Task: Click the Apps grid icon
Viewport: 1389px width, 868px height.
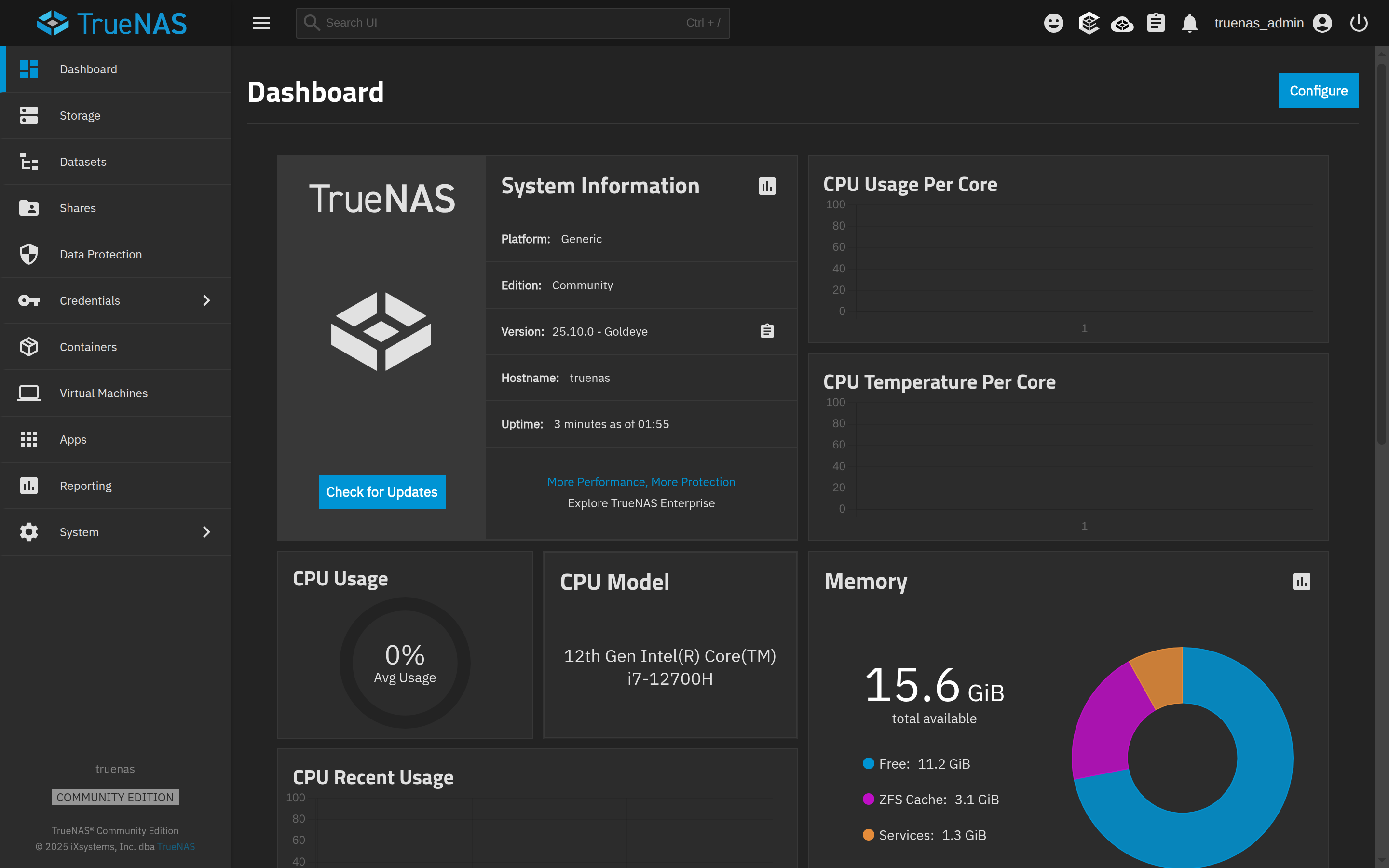Action: coord(29,439)
